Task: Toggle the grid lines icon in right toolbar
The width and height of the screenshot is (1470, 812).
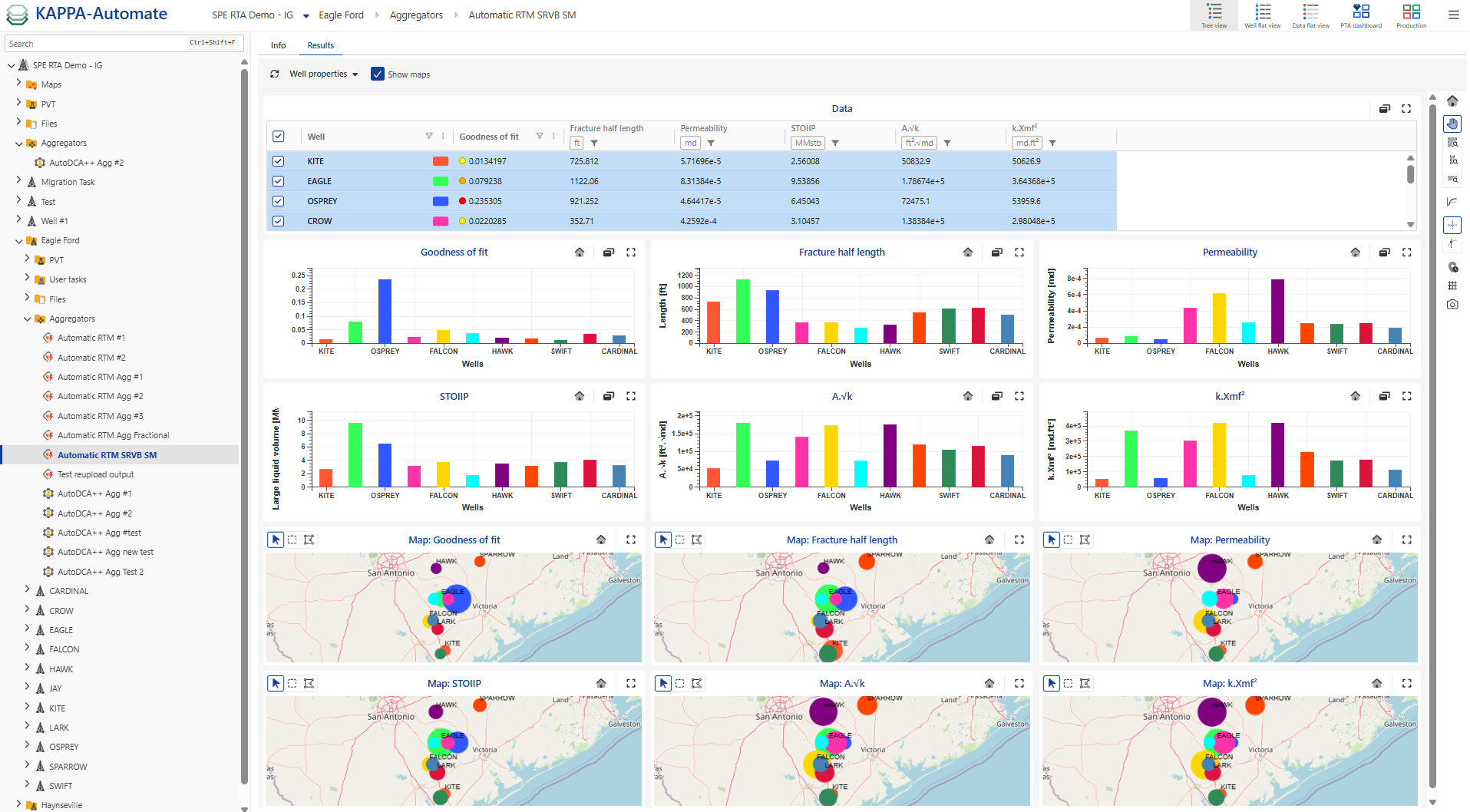Action: click(x=1452, y=286)
